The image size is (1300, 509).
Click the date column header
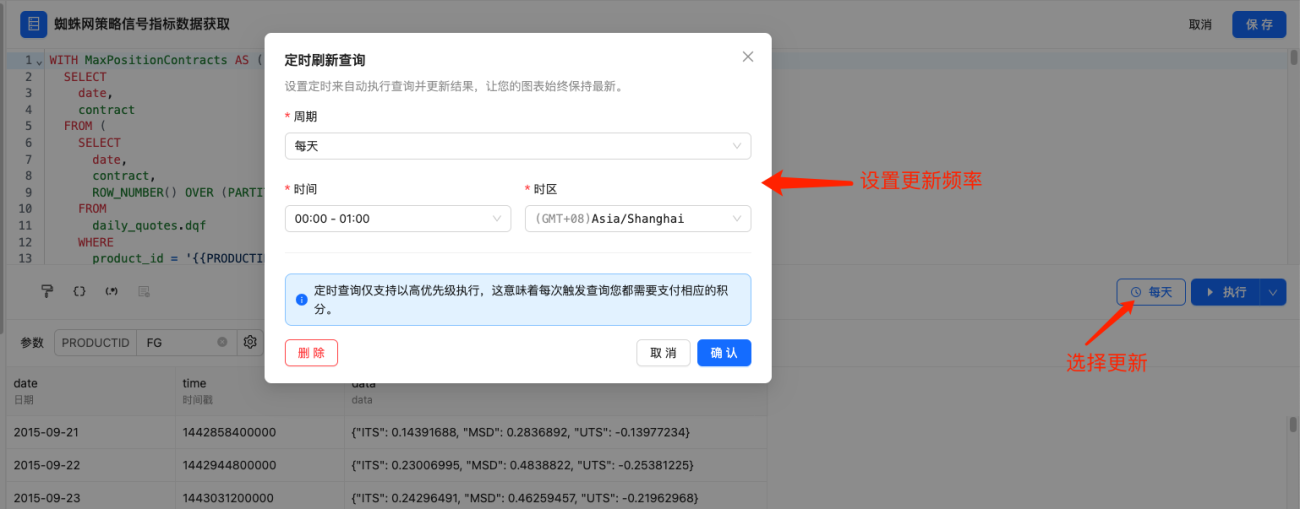point(89,391)
